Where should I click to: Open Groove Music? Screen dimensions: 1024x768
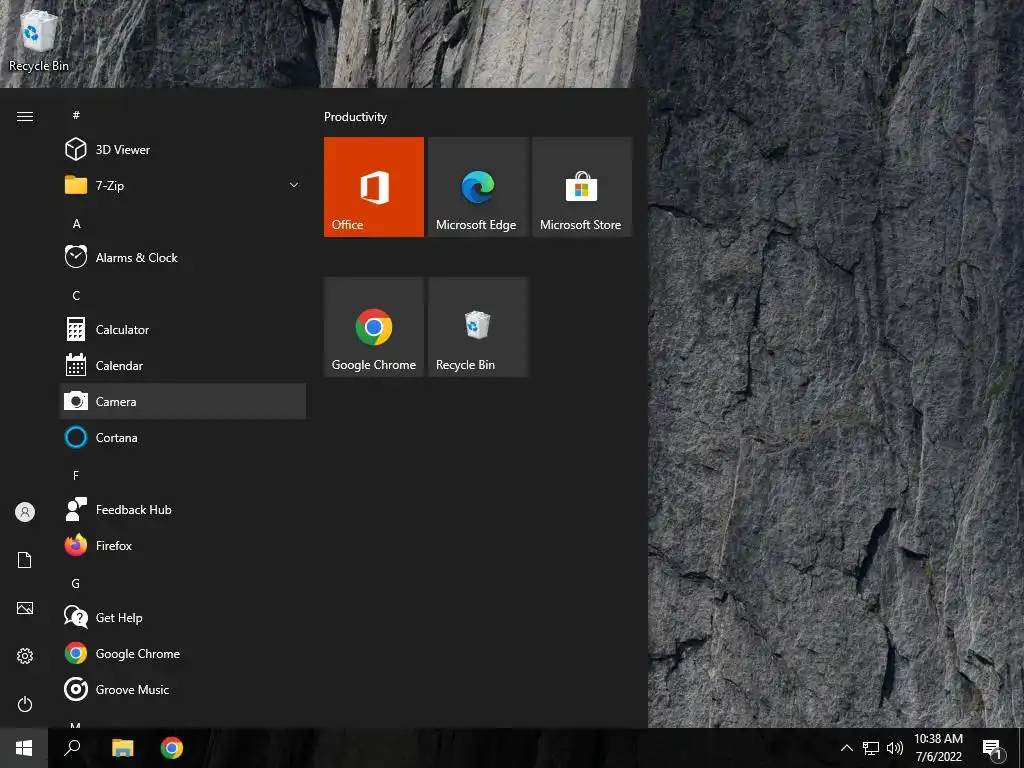183,689
